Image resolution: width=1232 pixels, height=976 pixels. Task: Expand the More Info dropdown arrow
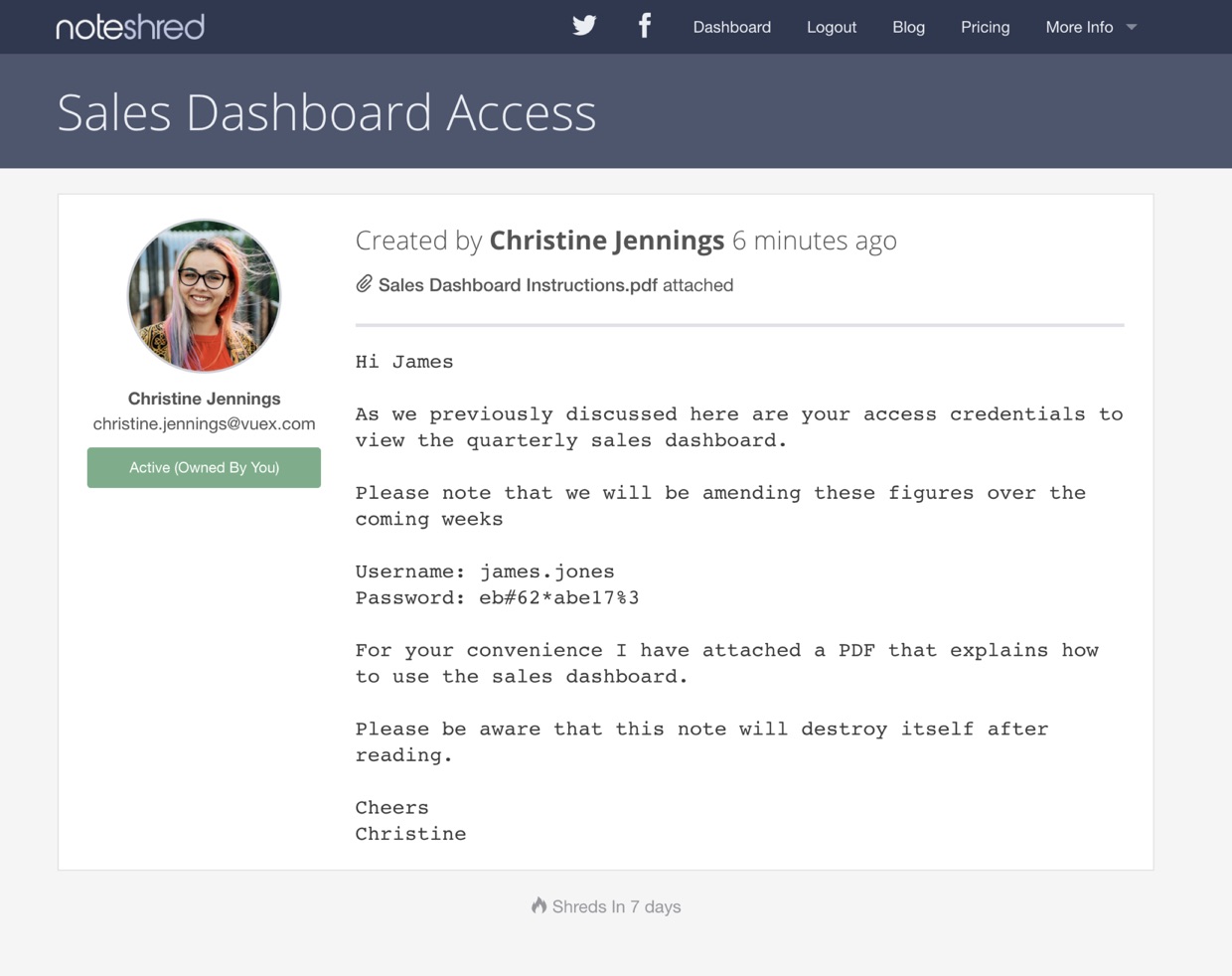tap(1131, 28)
